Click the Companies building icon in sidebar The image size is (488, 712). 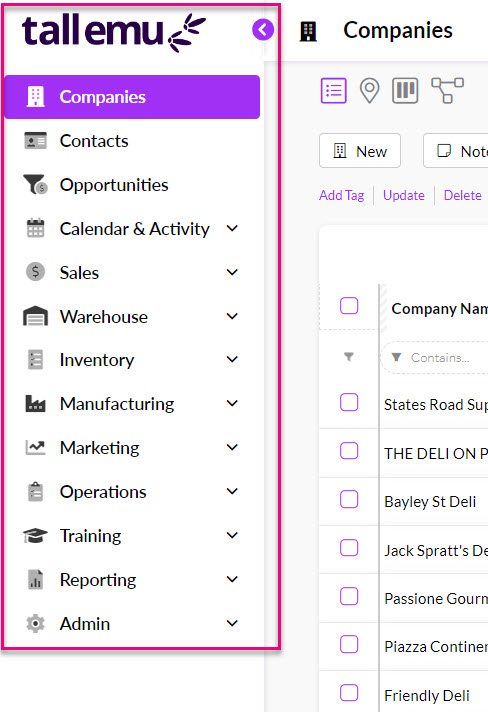pos(35,97)
